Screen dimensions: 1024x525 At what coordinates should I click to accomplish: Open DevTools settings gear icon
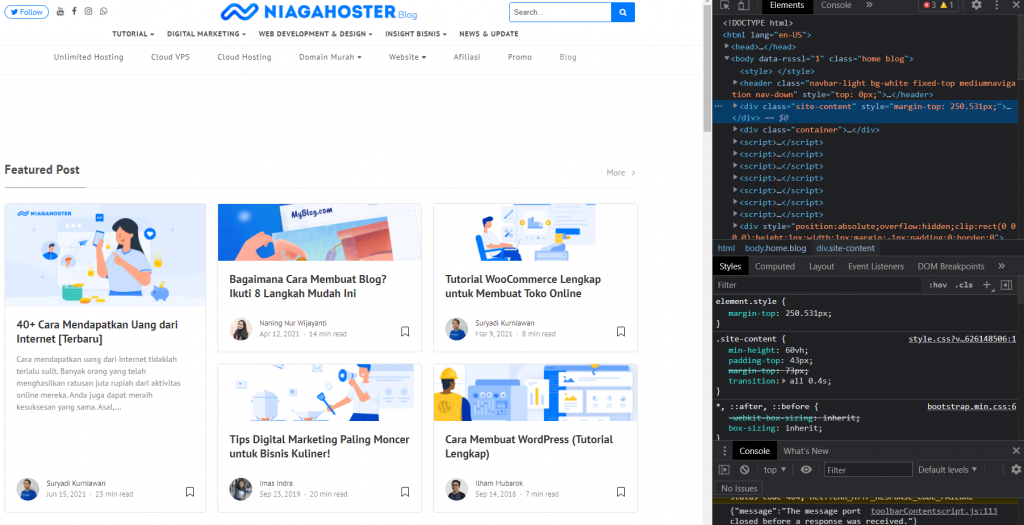pyautogui.click(x=976, y=5)
